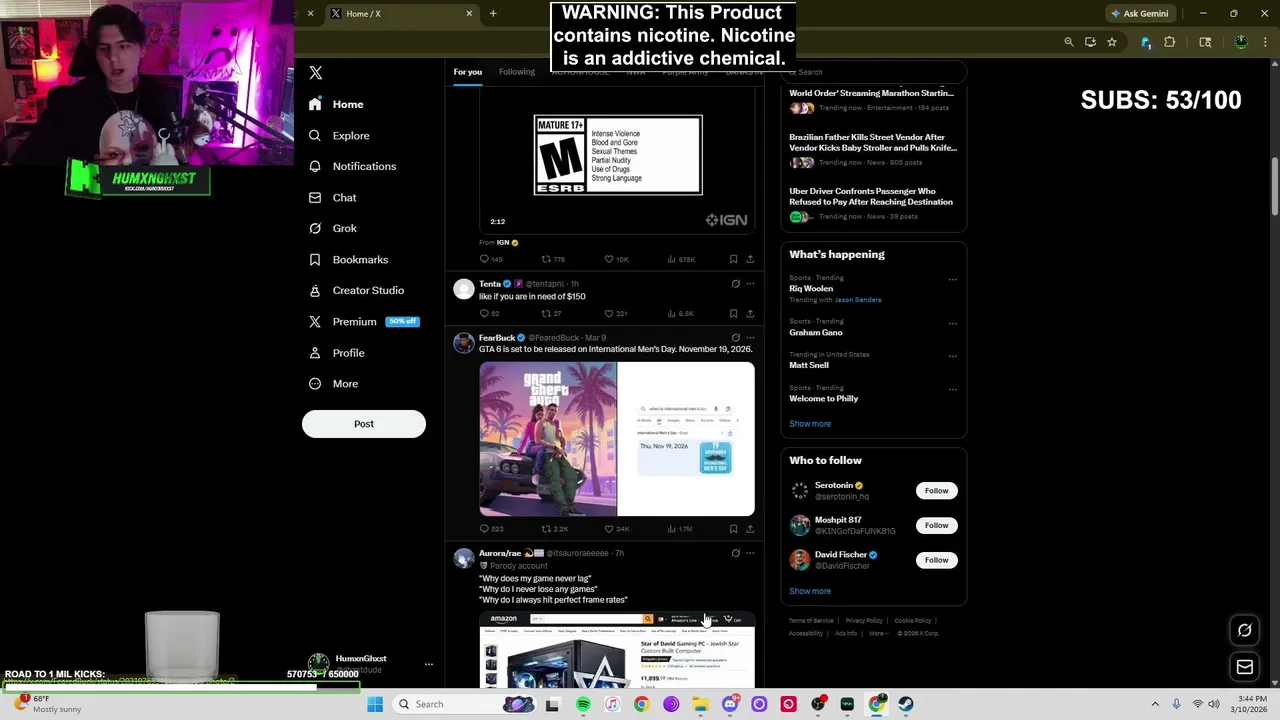
Task: Close the Home / X browser tab
Action: (x=469, y=14)
